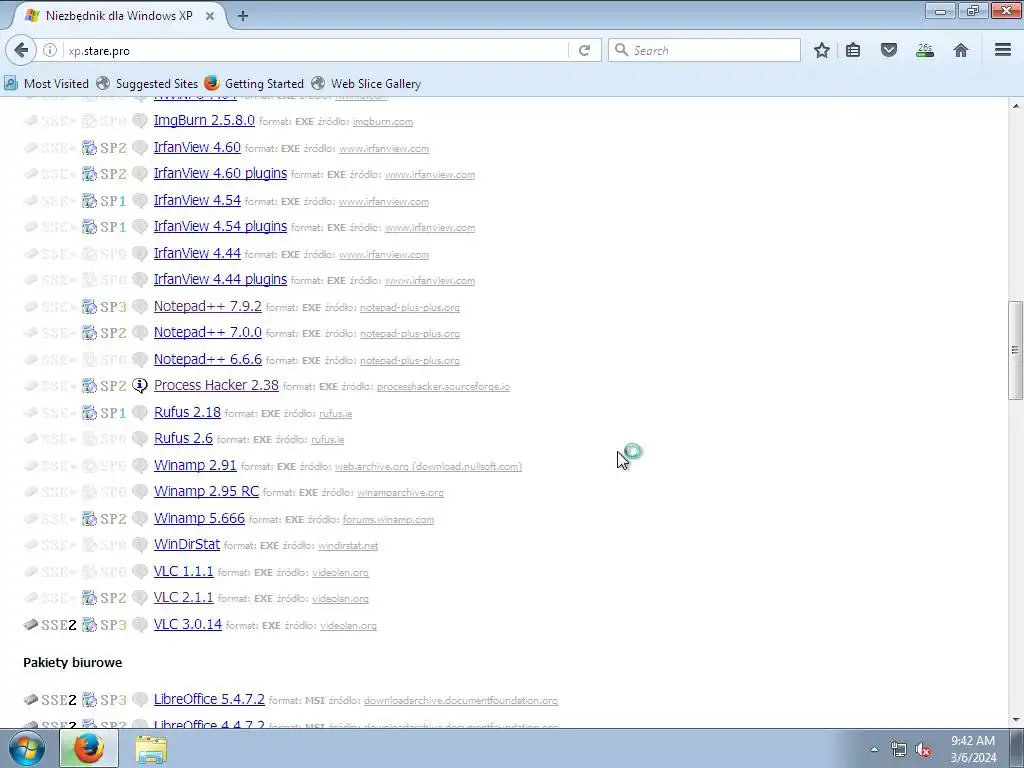Open the VLC 3.0.14 link
1024x768 pixels.
[187, 624]
